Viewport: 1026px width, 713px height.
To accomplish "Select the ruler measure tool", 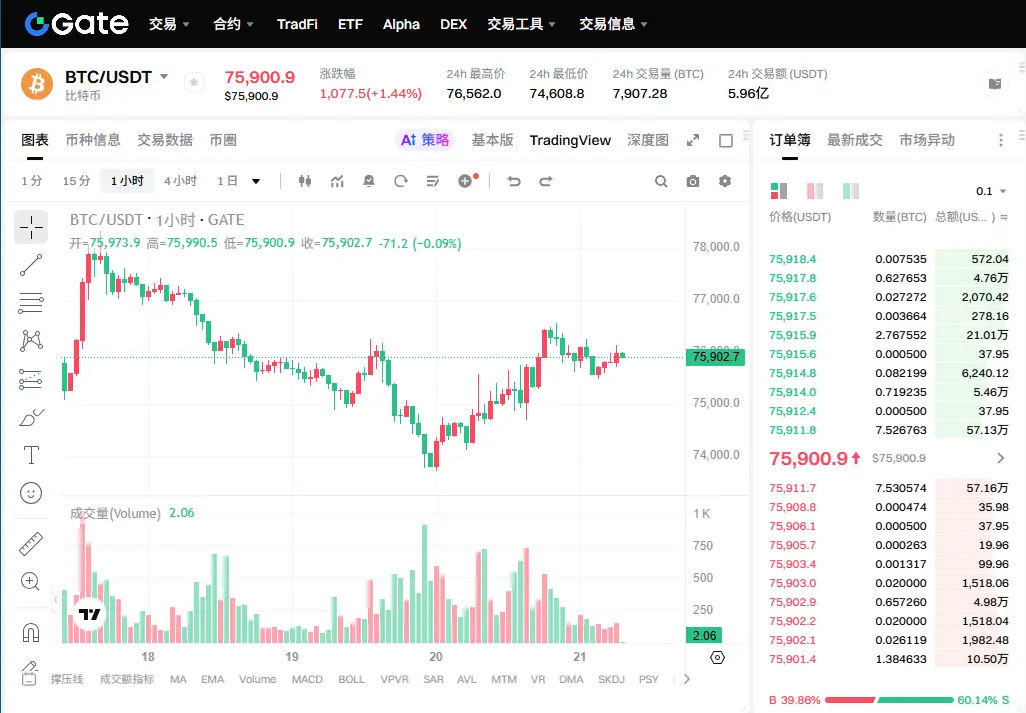I will [x=31, y=544].
